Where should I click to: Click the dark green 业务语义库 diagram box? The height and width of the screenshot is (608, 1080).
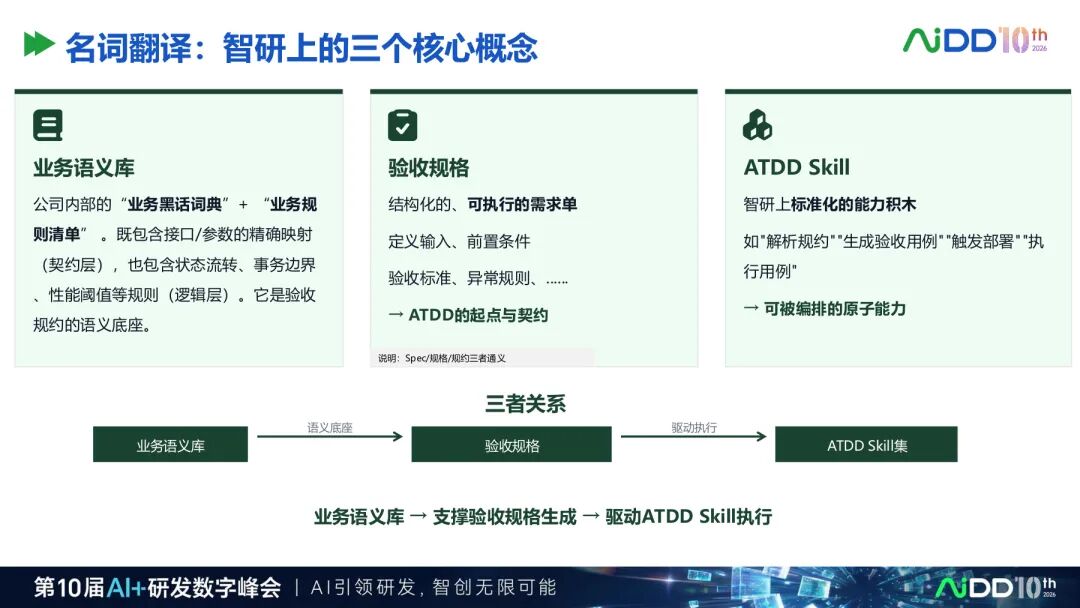[x=170, y=444]
